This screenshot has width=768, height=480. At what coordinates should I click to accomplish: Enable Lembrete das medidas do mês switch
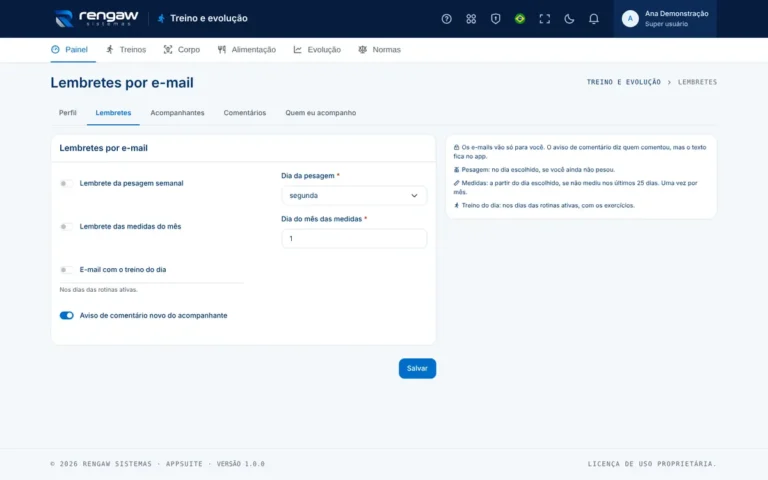click(x=66, y=226)
